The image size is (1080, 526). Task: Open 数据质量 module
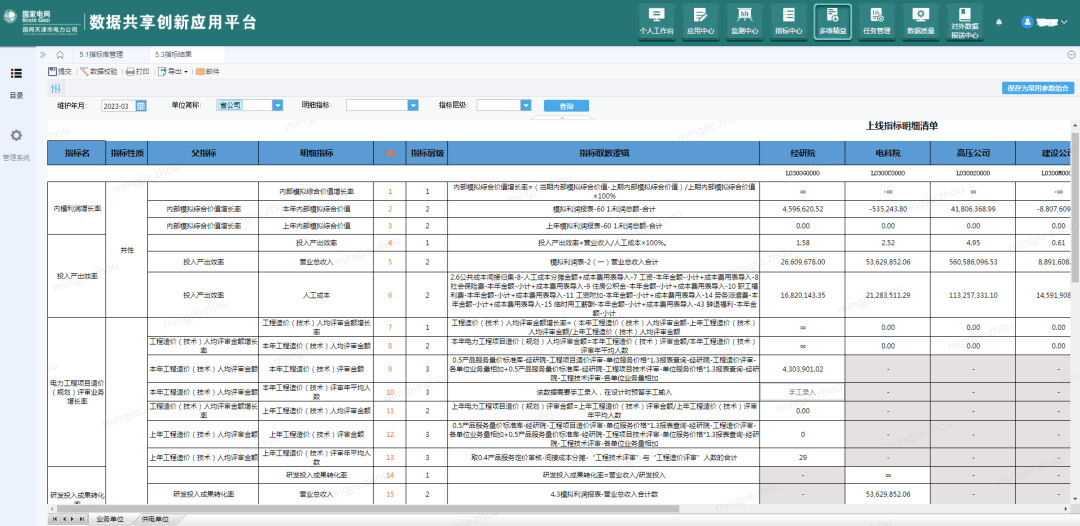(921, 21)
